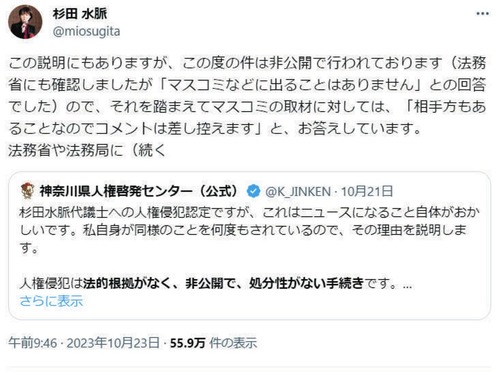Click the date 2023年10月23日

click(x=113, y=343)
